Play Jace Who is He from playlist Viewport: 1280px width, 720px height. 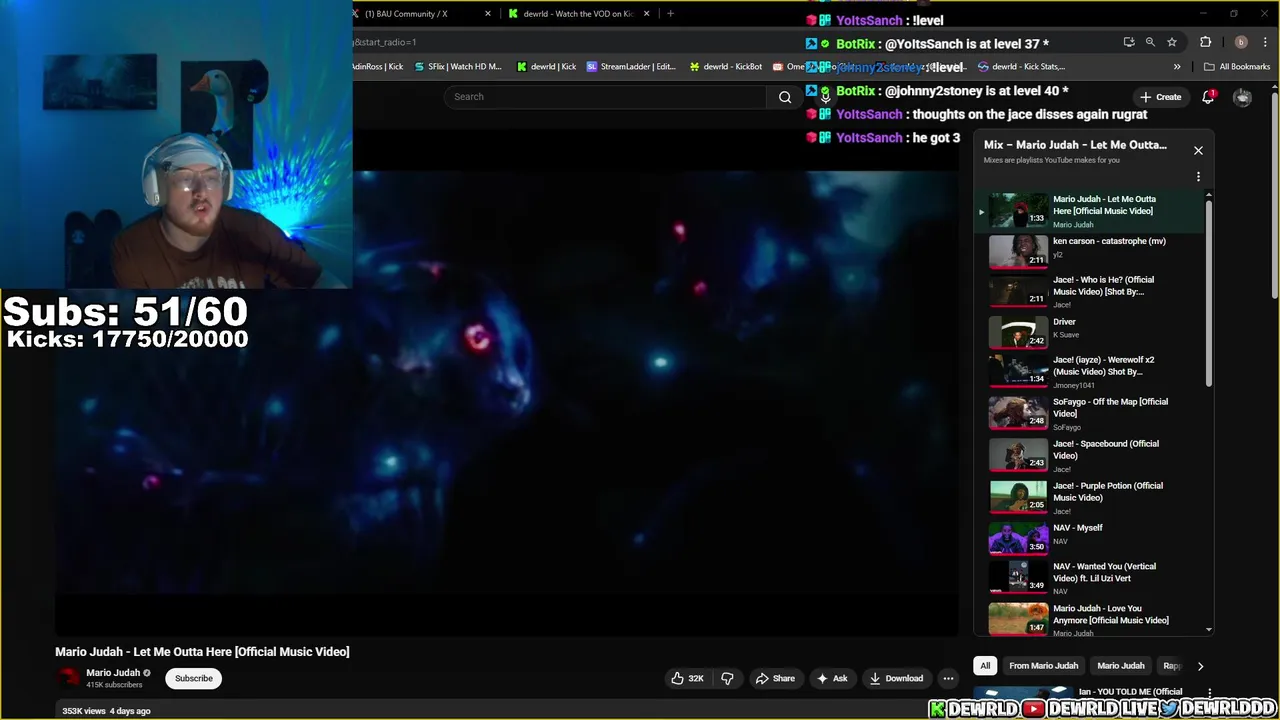point(1088,291)
